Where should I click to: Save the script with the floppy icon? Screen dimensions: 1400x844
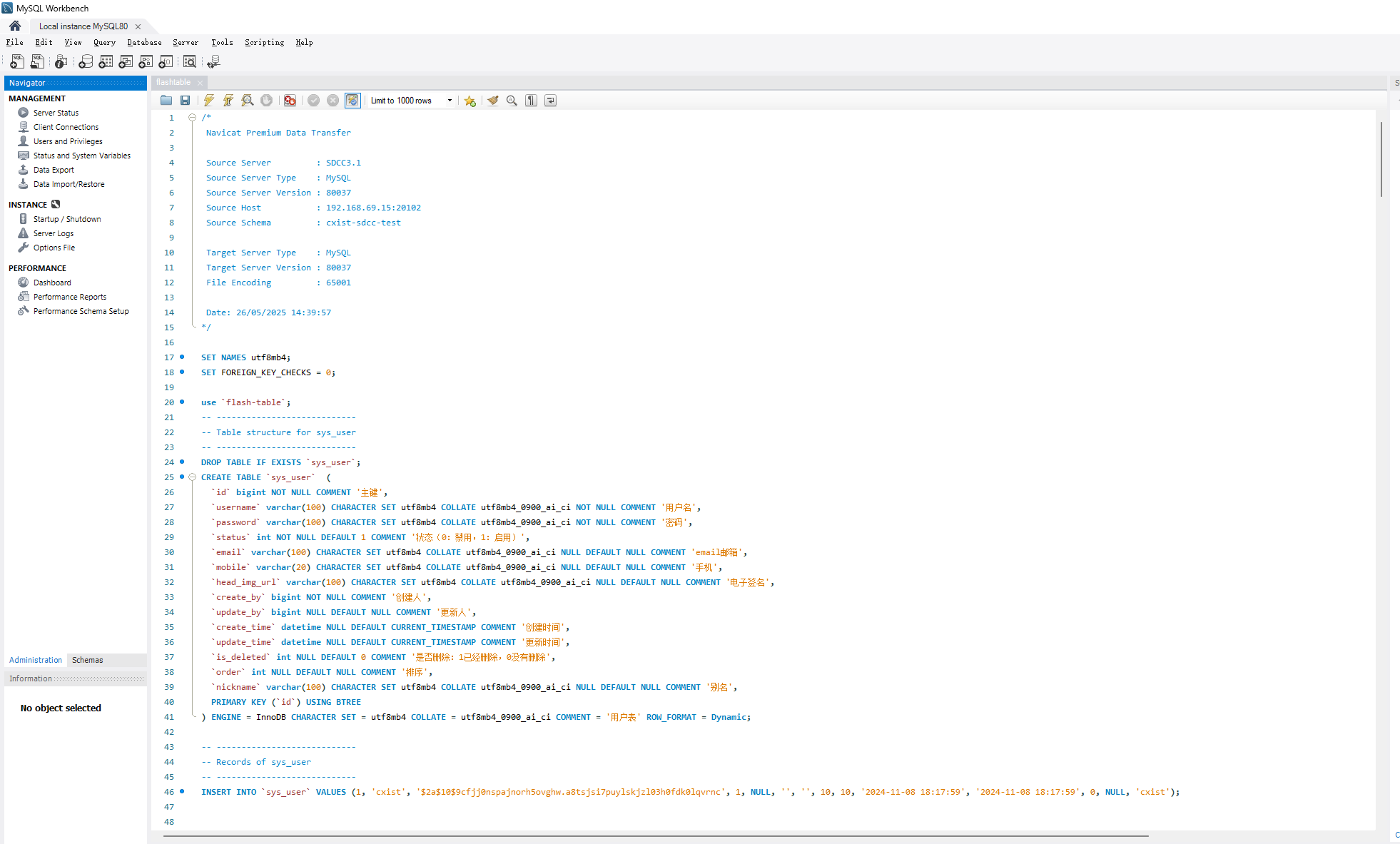(x=186, y=101)
